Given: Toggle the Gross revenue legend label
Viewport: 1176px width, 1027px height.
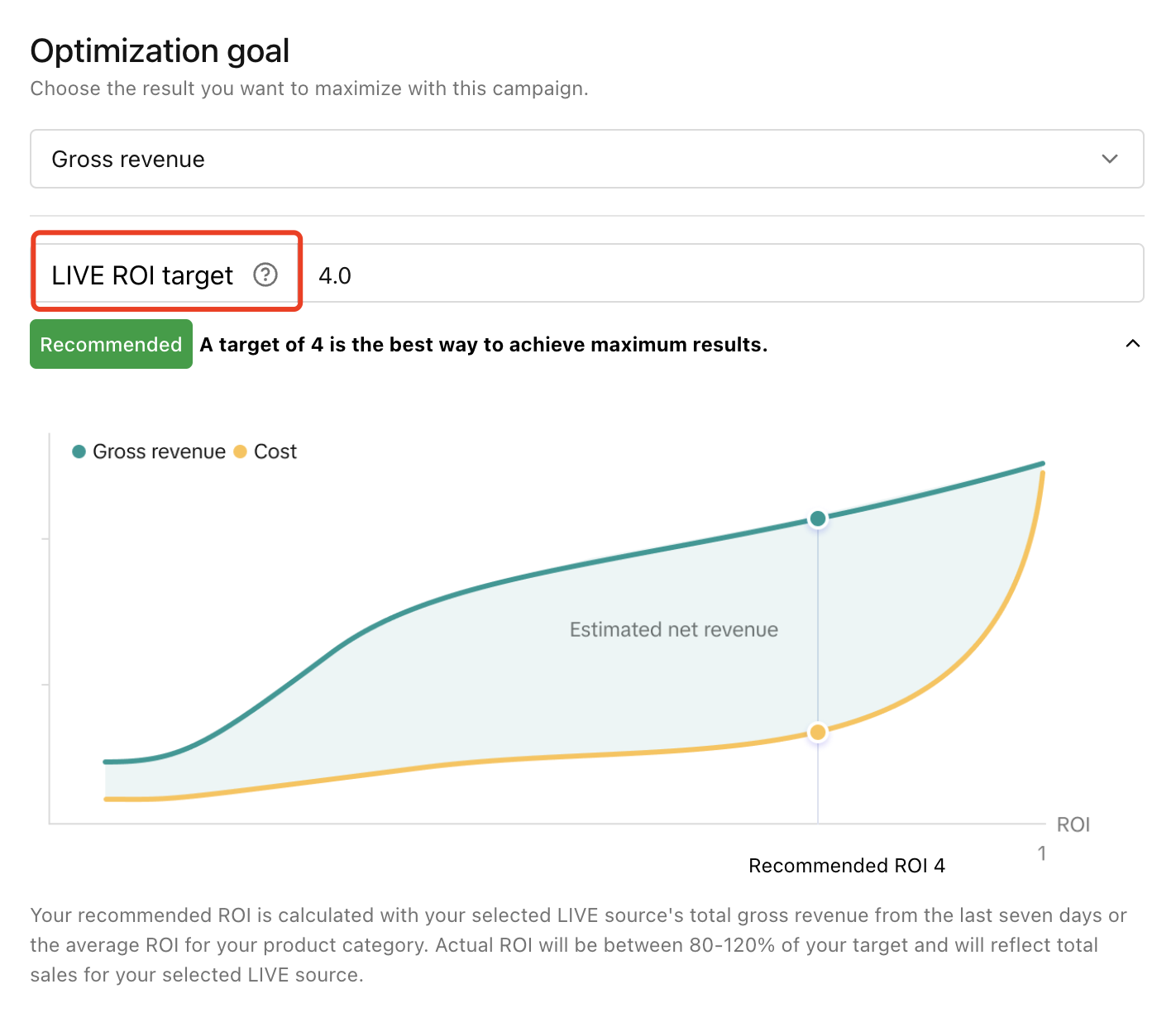Looking at the screenshot, I should coord(159,451).
